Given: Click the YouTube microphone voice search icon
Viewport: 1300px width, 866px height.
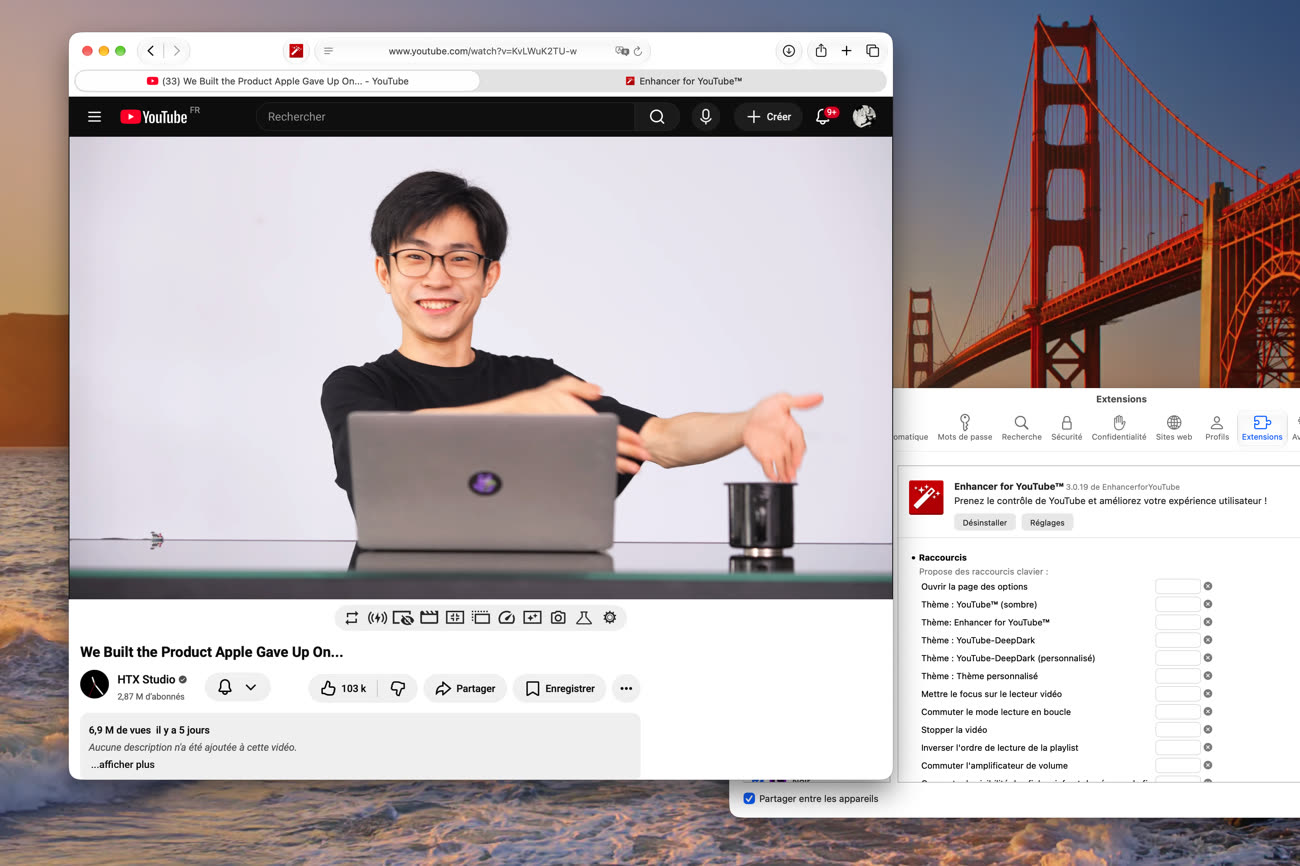Looking at the screenshot, I should 706,117.
